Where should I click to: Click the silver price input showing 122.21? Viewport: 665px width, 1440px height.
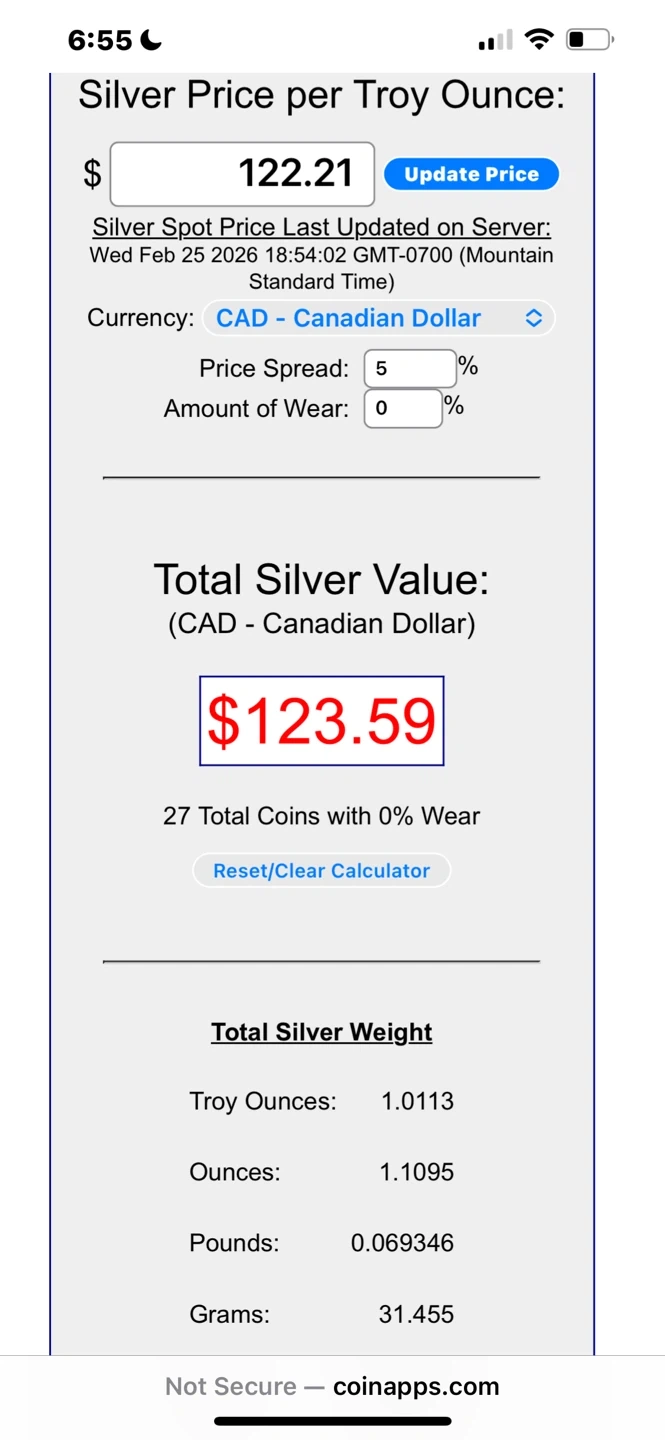tap(242, 174)
